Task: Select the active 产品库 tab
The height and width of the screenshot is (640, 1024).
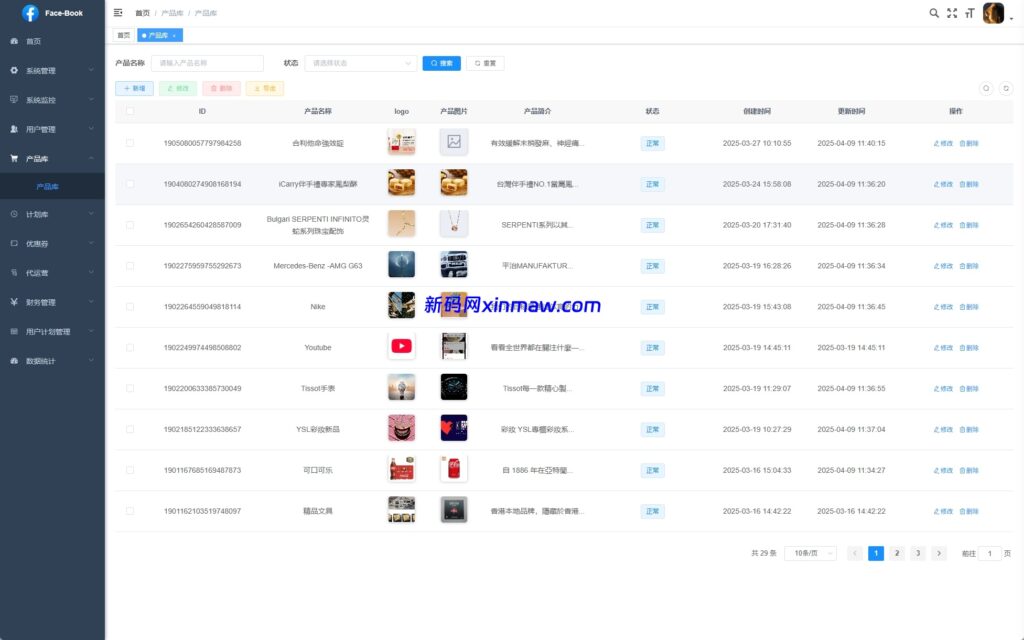Action: coord(158,34)
